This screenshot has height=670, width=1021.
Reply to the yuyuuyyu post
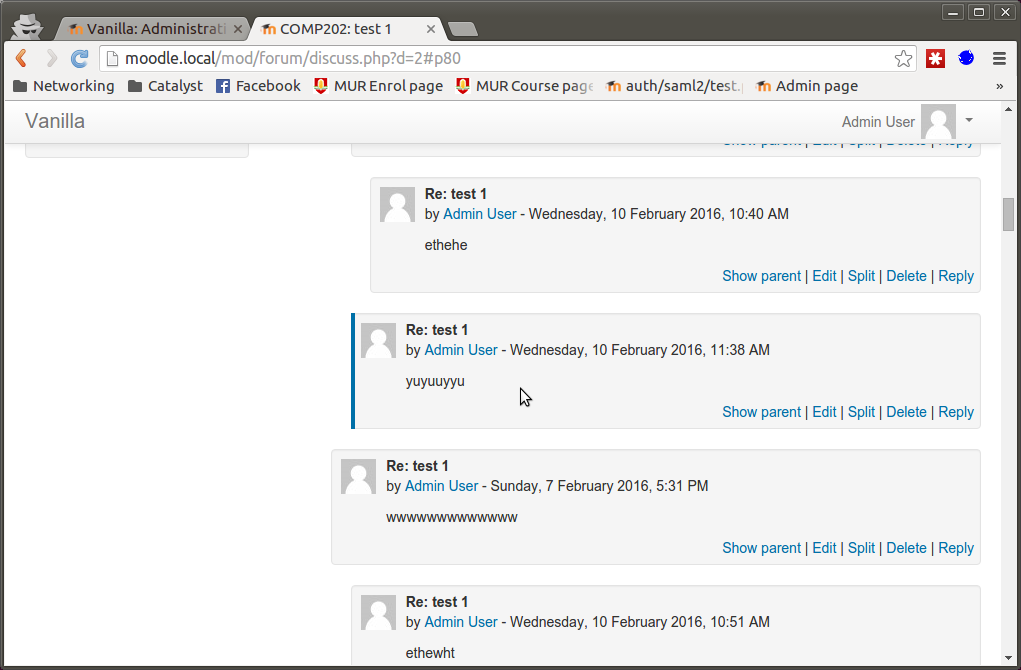point(956,412)
